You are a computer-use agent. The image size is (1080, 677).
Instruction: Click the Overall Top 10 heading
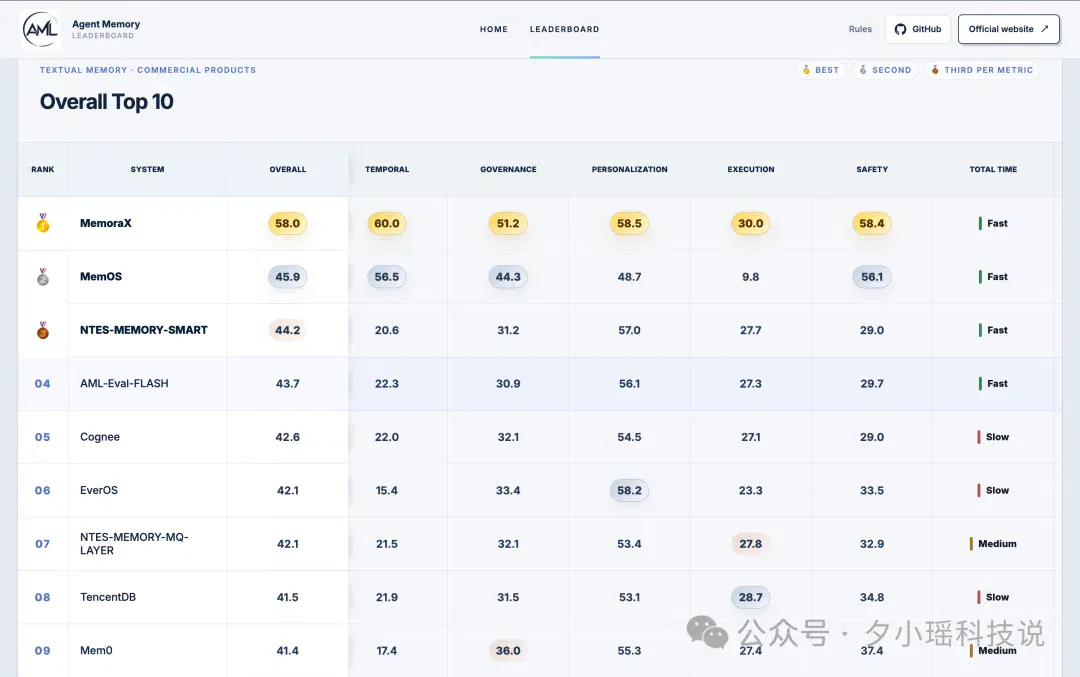pyautogui.click(x=107, y=102)
